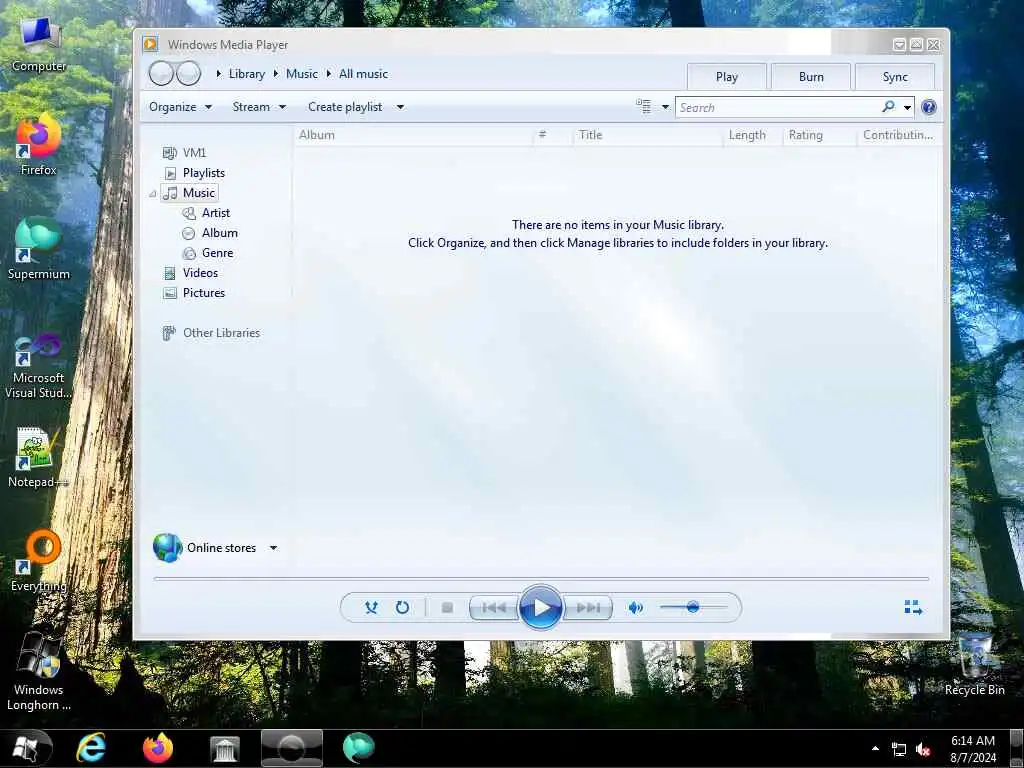1024x768 pixels.
Task: Switch to Now Playing view
Action: click(913, 608)
